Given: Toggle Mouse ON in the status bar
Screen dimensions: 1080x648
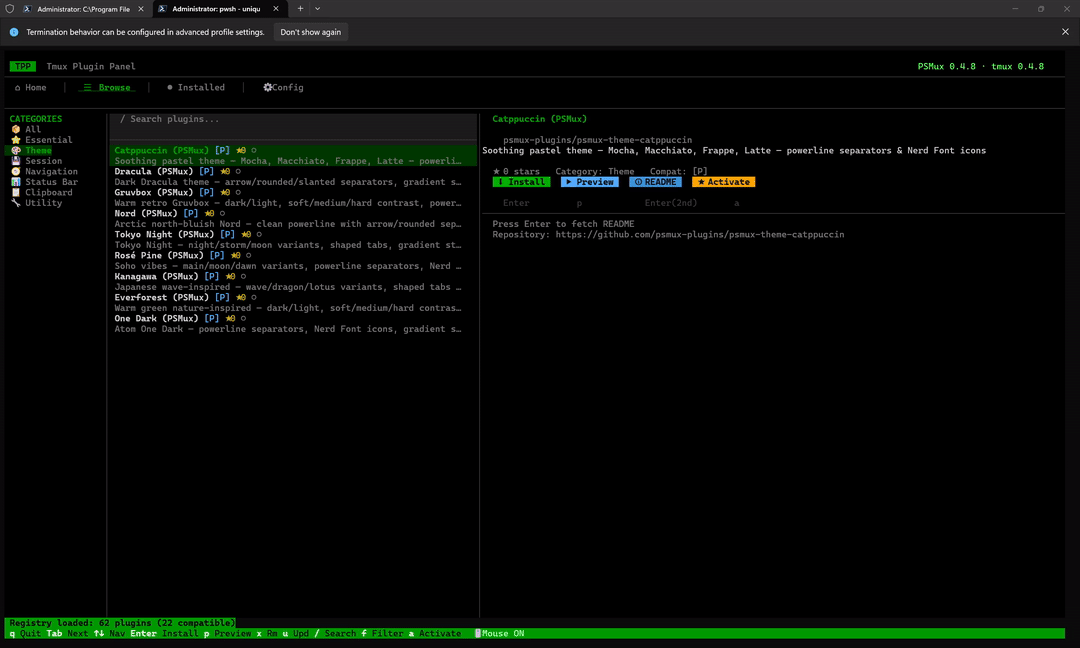Looking at the screenshot, I should click(x=500, y=633).
